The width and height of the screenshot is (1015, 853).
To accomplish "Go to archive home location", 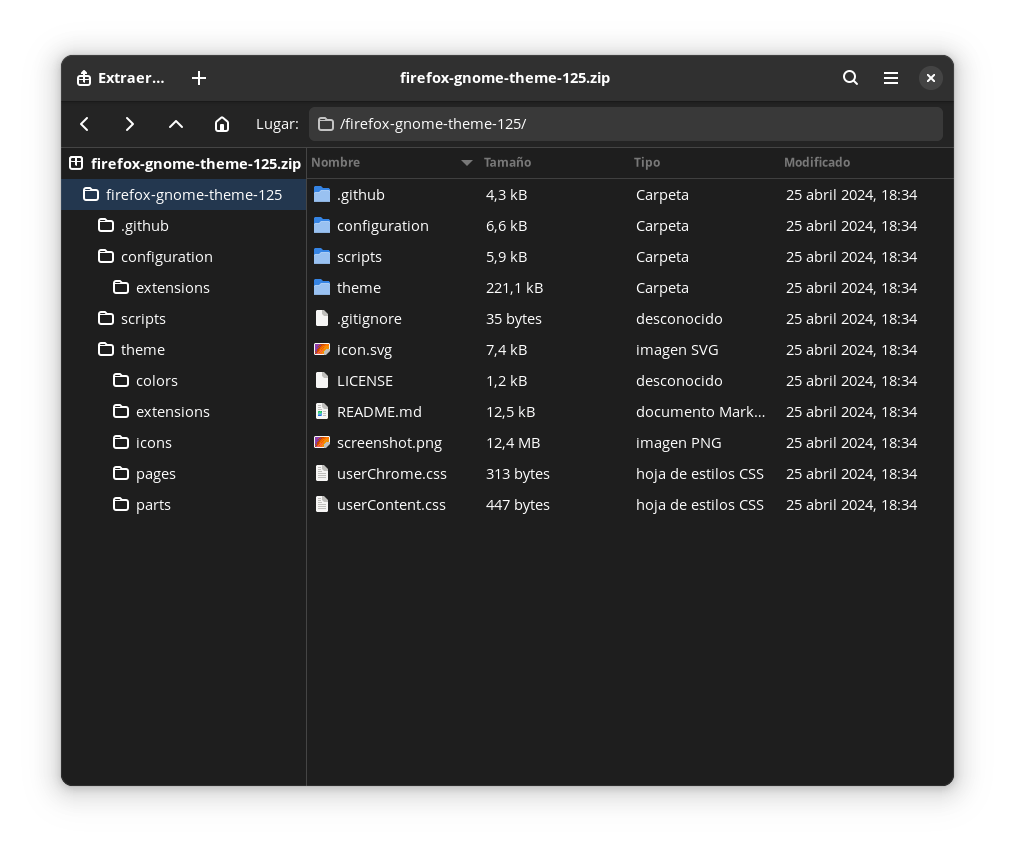I will tap(222, 124).
